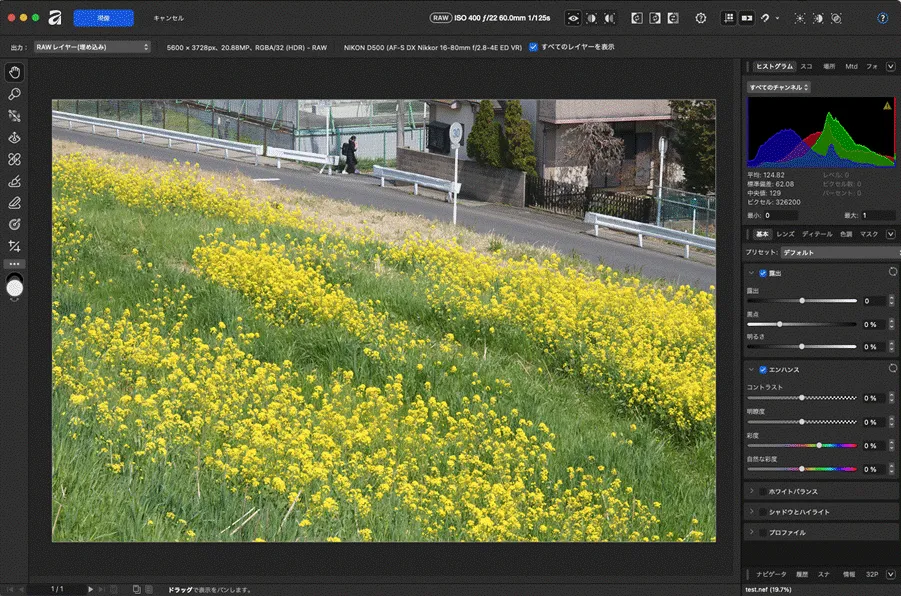901x596 pixels.
Task: Uncheck the エンハンス adjustment checkbox
Action: coord(762,370)
